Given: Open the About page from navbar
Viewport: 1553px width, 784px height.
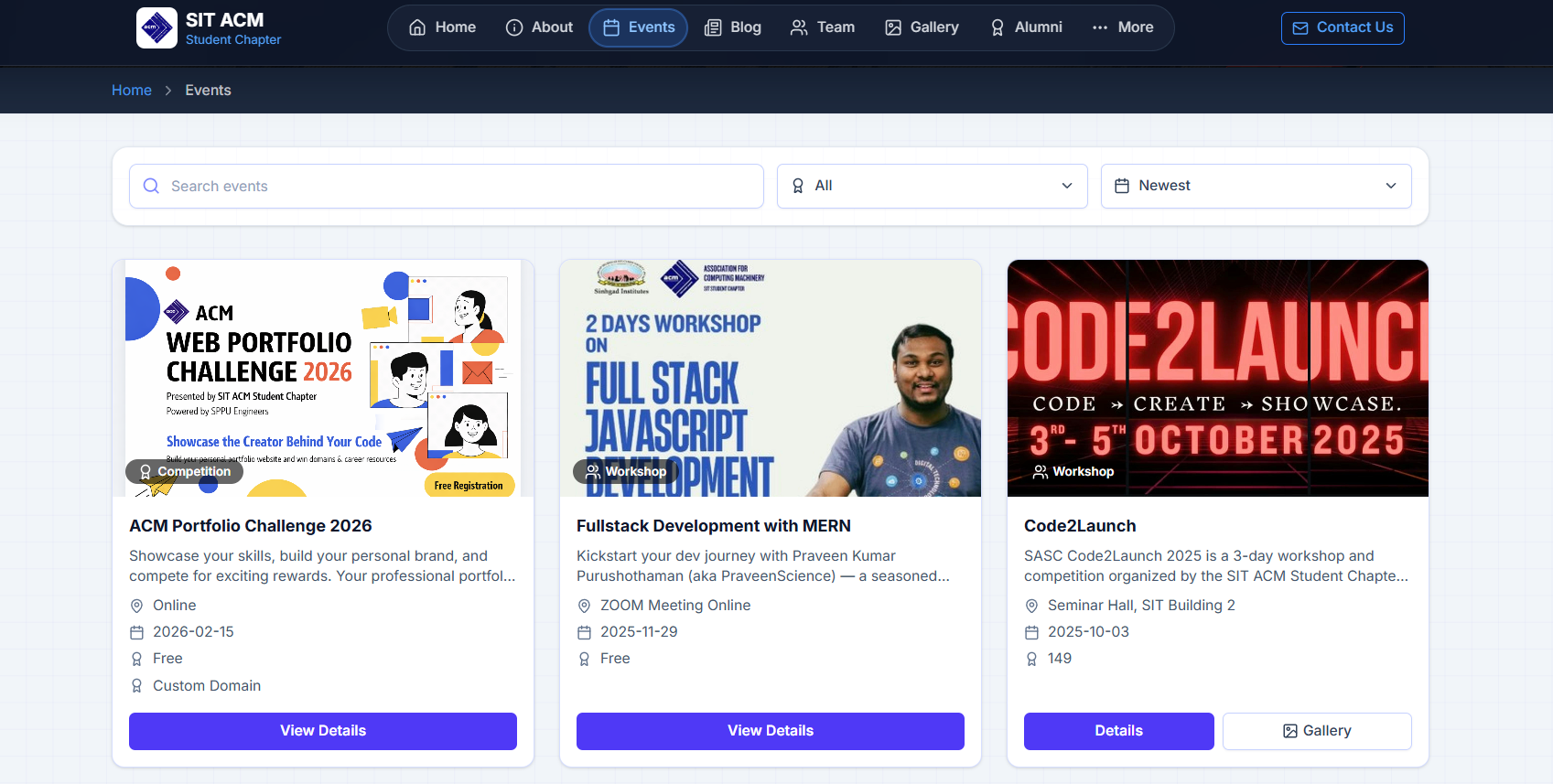Looking at the screenshot, I should pos(539,27).
